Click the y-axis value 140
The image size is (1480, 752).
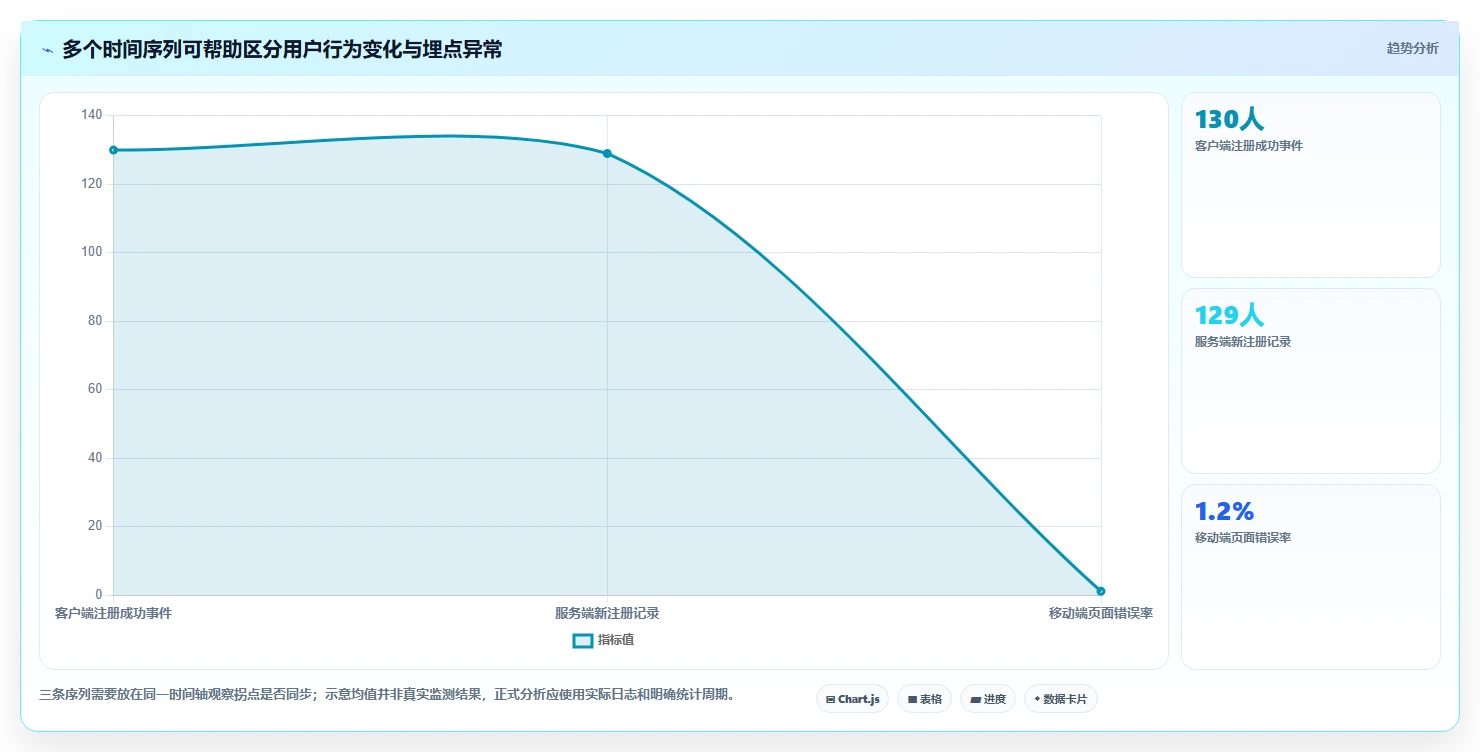(92, 115)
